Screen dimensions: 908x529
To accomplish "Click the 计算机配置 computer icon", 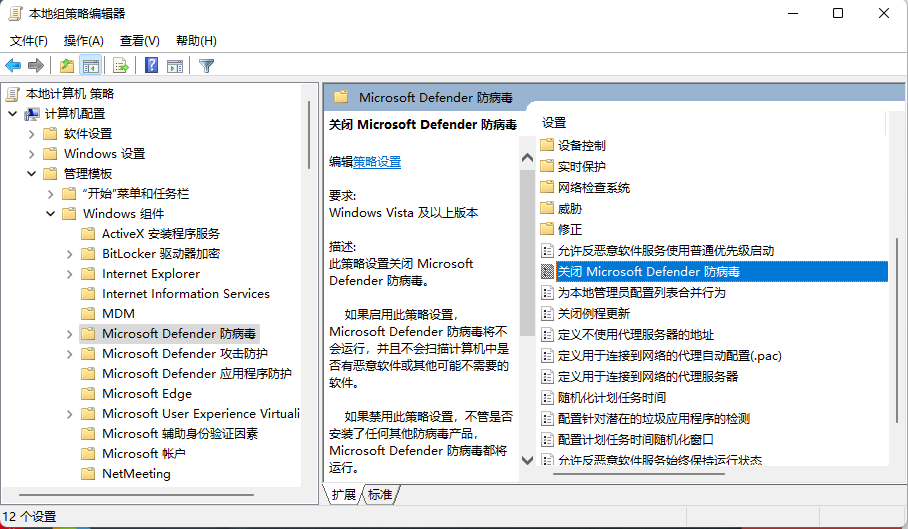I will click(x=32, y=114).
